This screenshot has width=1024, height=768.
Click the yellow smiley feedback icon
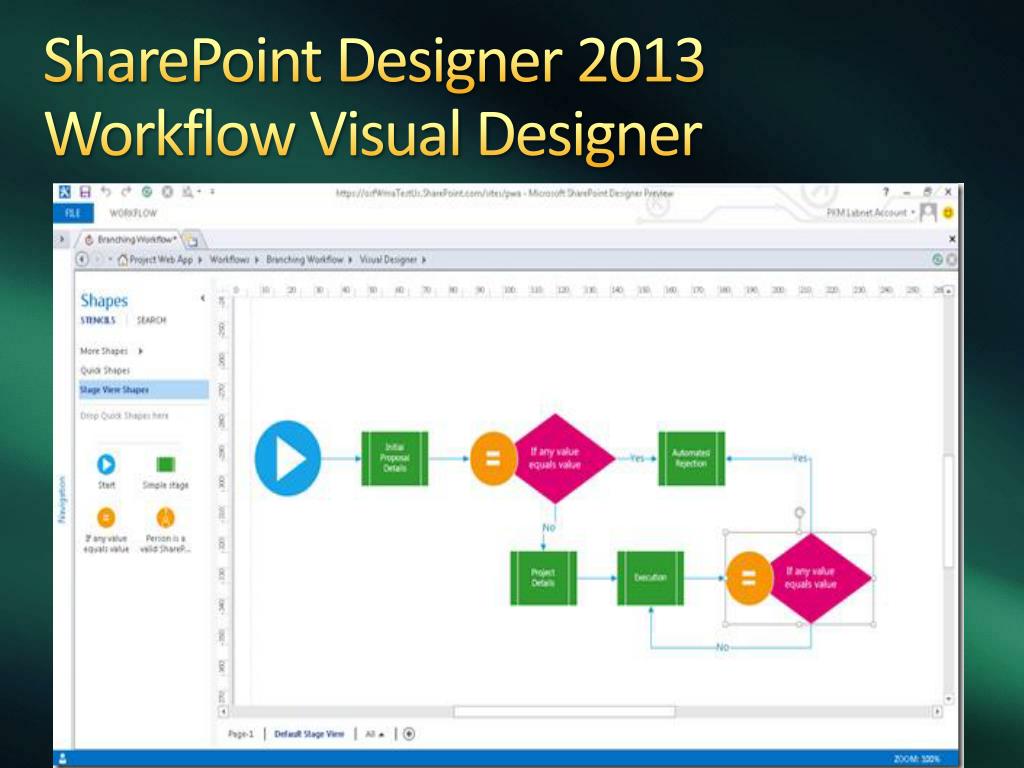[x=948, y=213]
